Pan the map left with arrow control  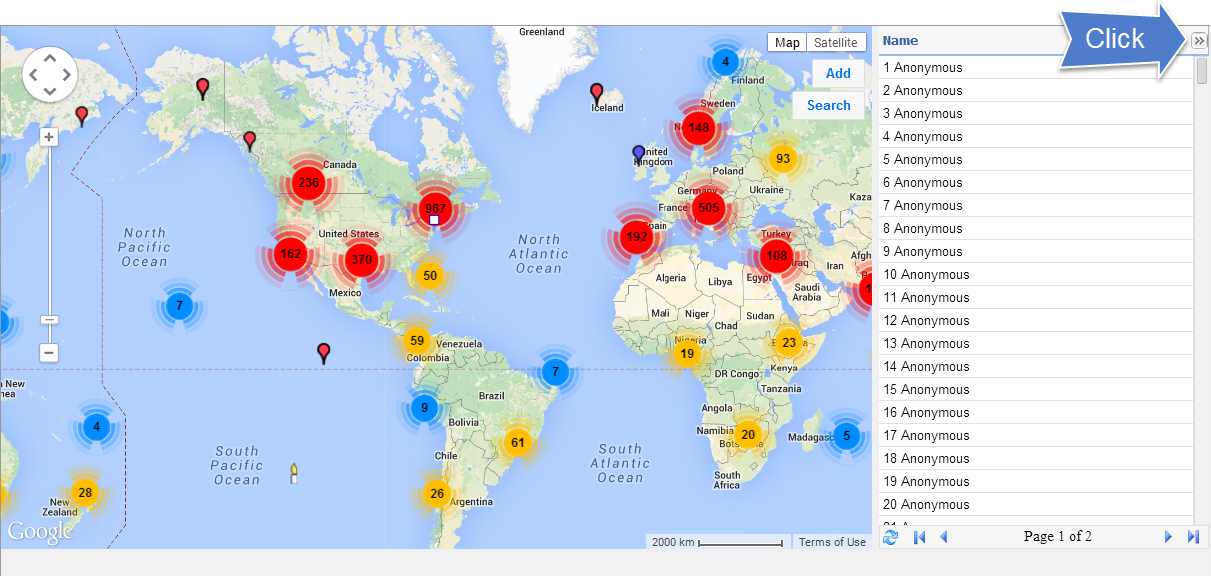32,74
